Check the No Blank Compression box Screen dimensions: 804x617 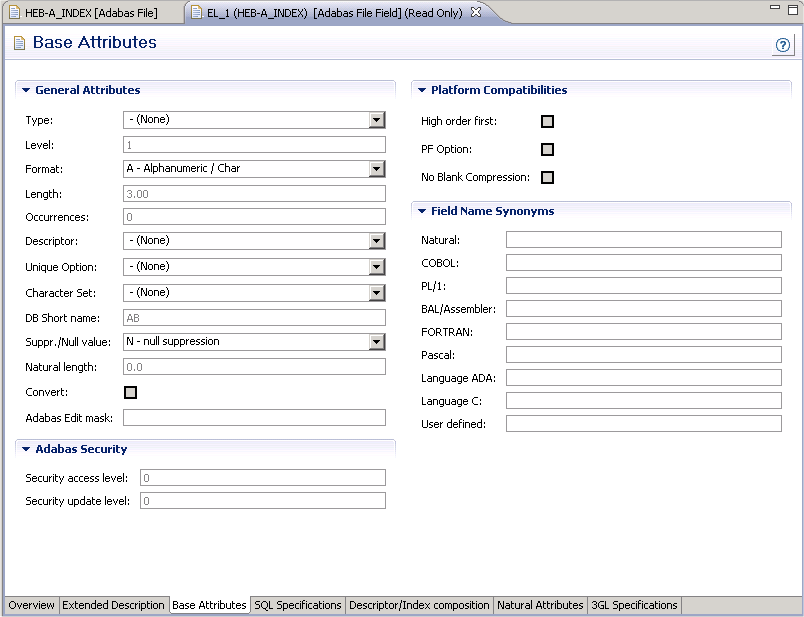click(x=547, y=178)
